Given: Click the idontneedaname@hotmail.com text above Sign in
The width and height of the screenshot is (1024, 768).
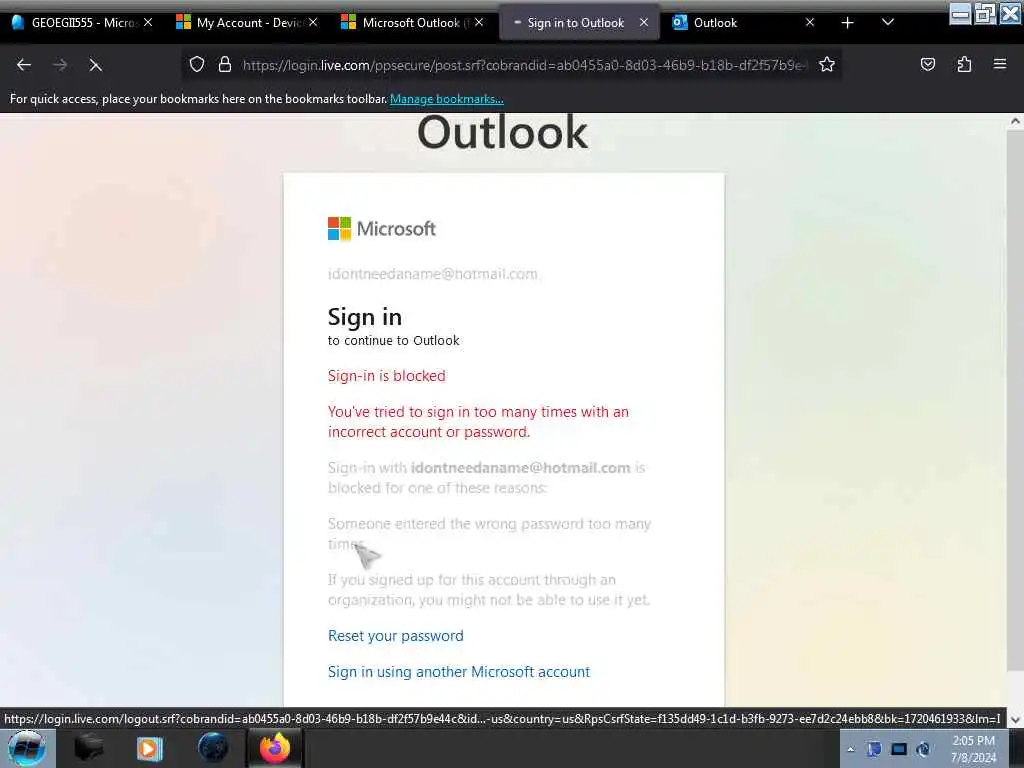Looking at the screenshot, I should click(432, 274).
